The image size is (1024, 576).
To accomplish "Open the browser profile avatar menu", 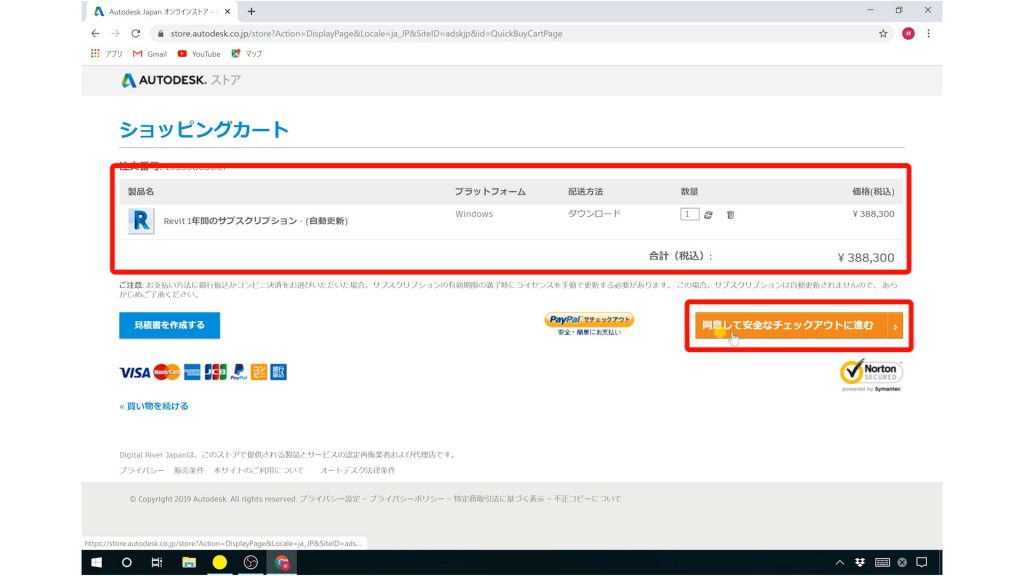I will coord(908,32).
